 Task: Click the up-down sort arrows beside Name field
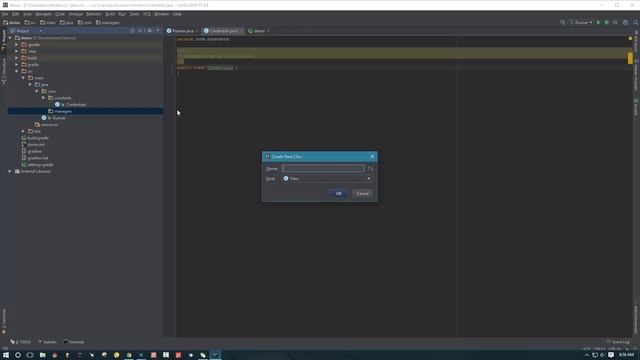pos(371,168)
